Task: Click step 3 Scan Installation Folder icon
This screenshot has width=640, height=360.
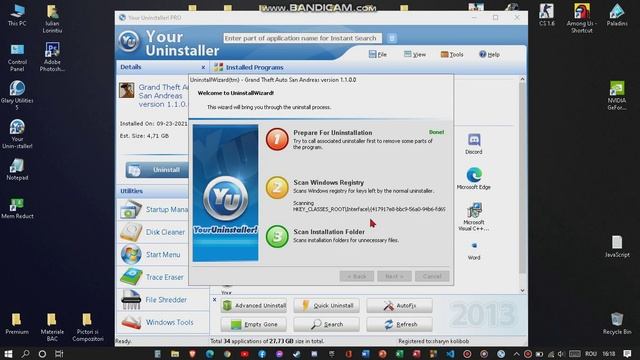Action: (x=277, y=236)
